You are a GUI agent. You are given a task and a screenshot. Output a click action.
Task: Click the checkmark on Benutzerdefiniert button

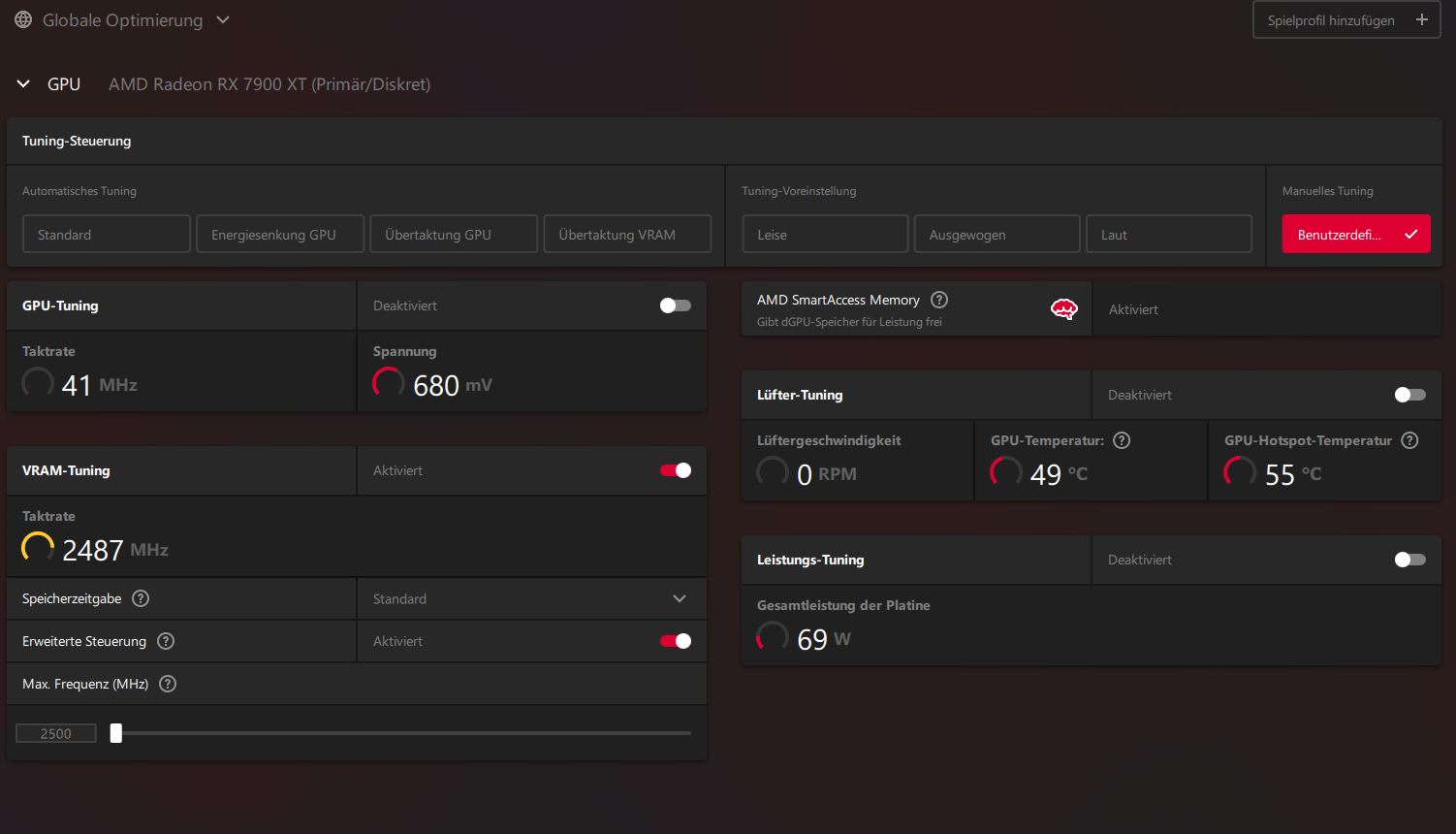coord(1410,235)
